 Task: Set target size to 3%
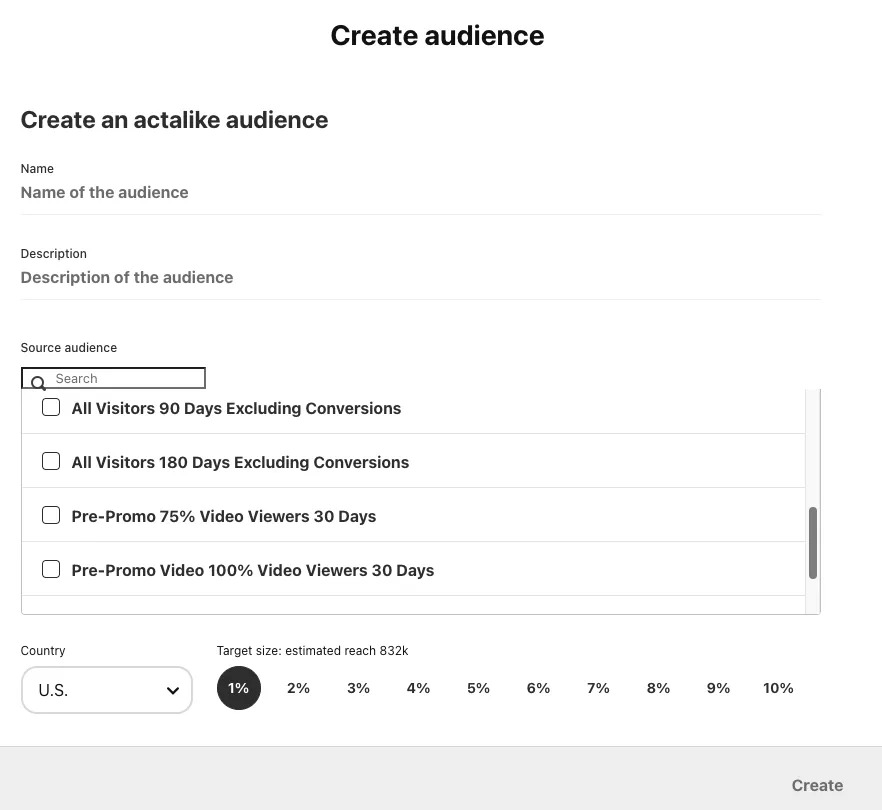coord(358,689)
